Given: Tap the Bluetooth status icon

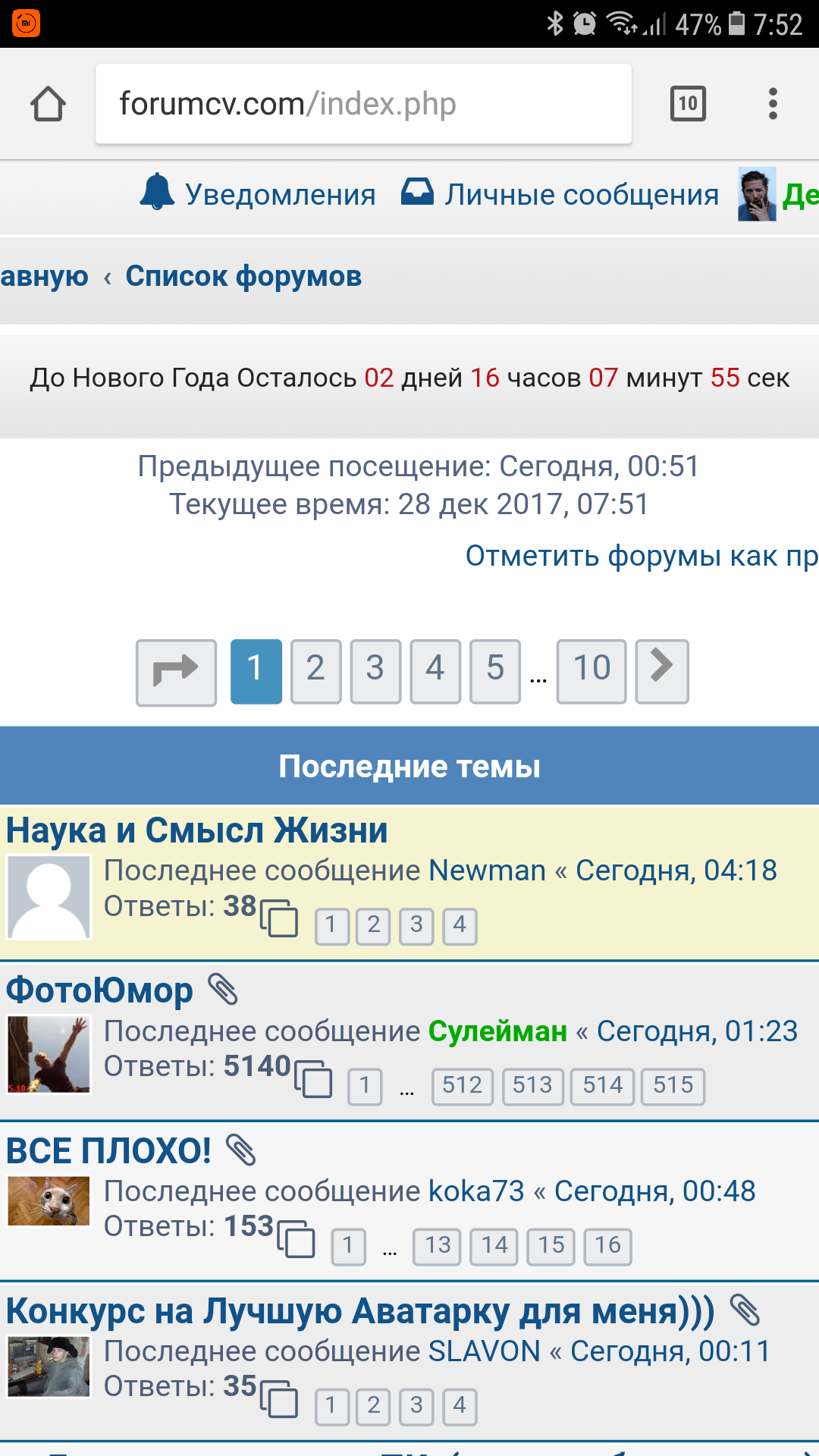Looking at the screenshot, I should [555, 24].
